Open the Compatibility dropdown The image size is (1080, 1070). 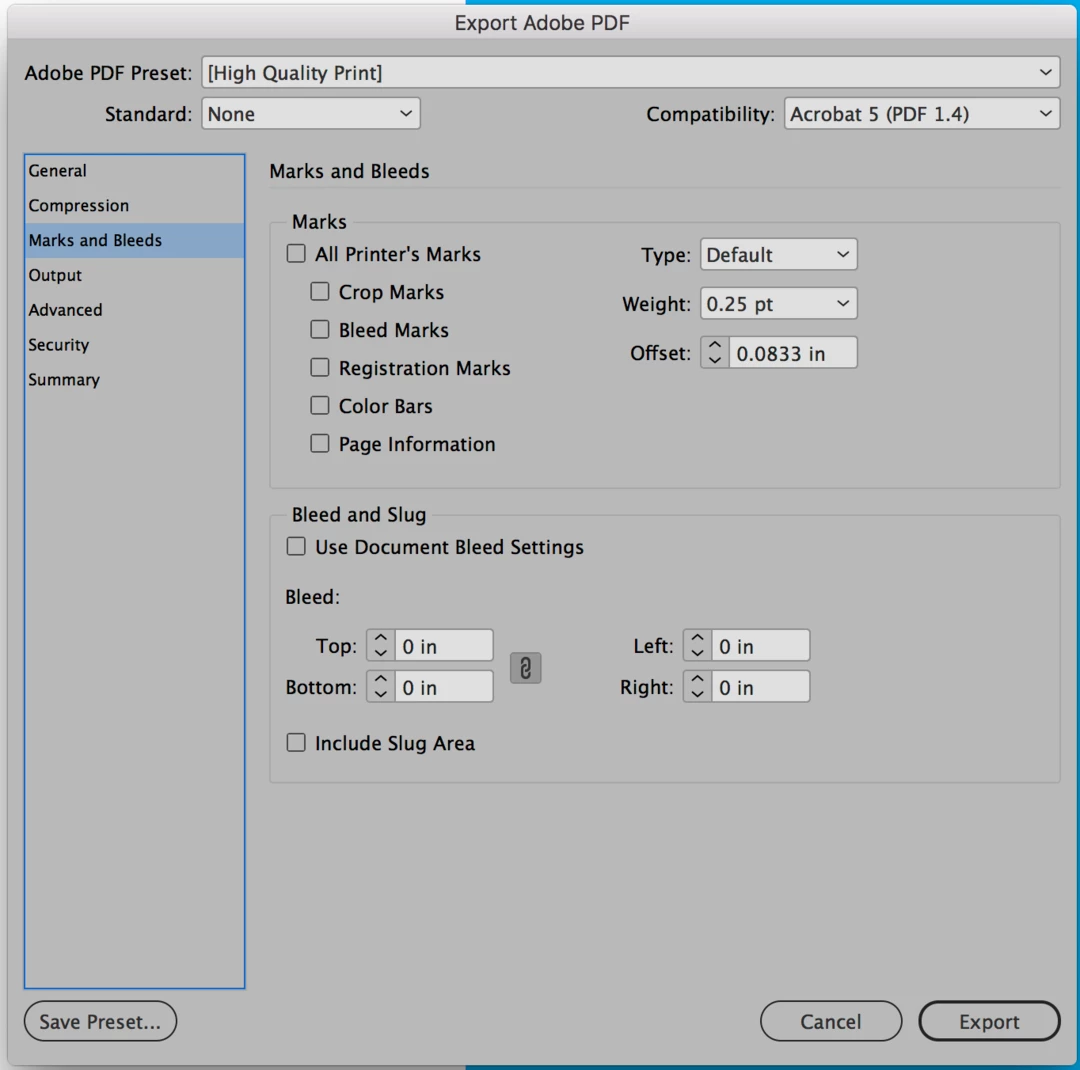[x=922, y=114]
